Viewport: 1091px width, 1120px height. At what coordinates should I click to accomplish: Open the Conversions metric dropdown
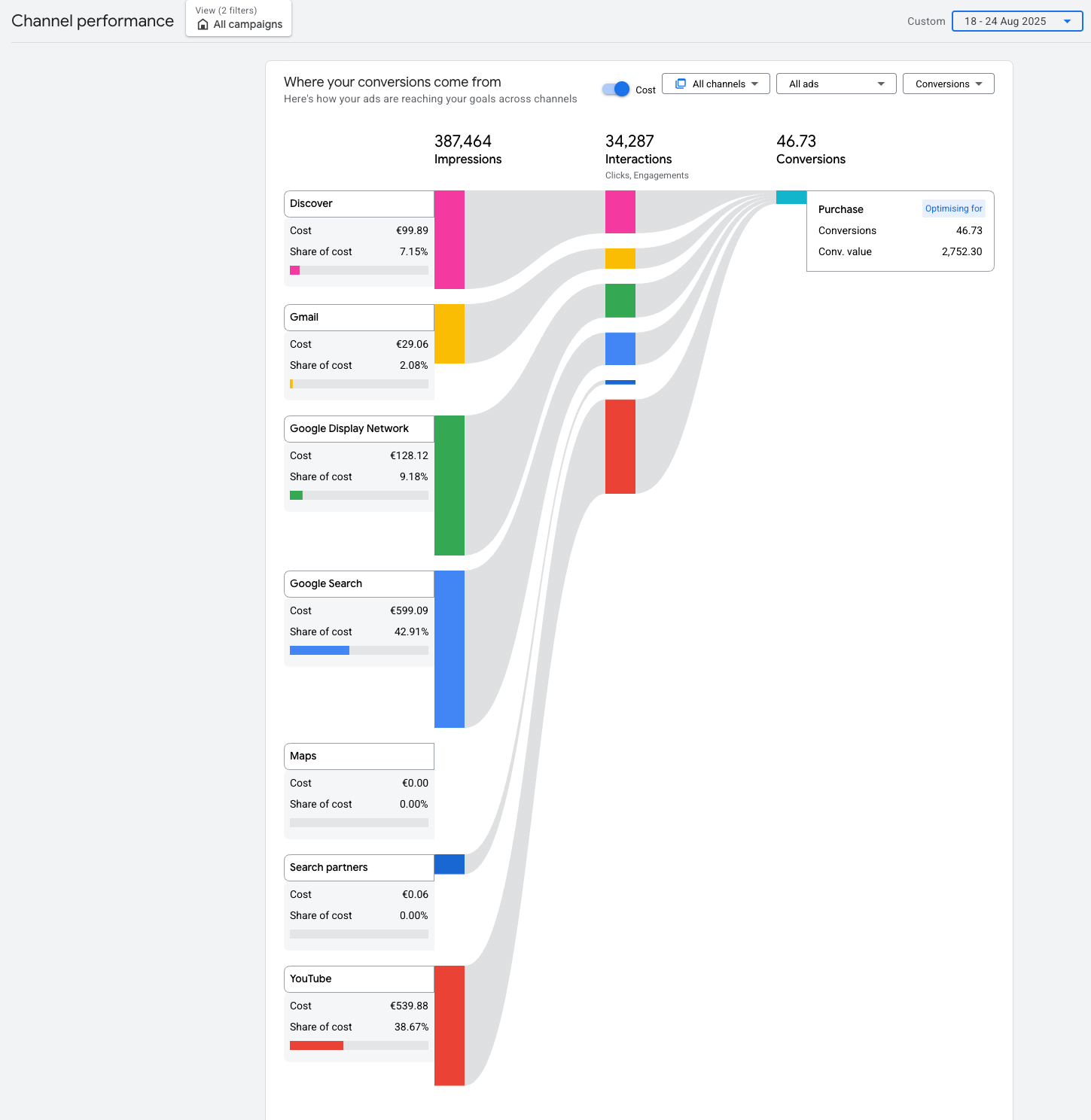[948, 84]
